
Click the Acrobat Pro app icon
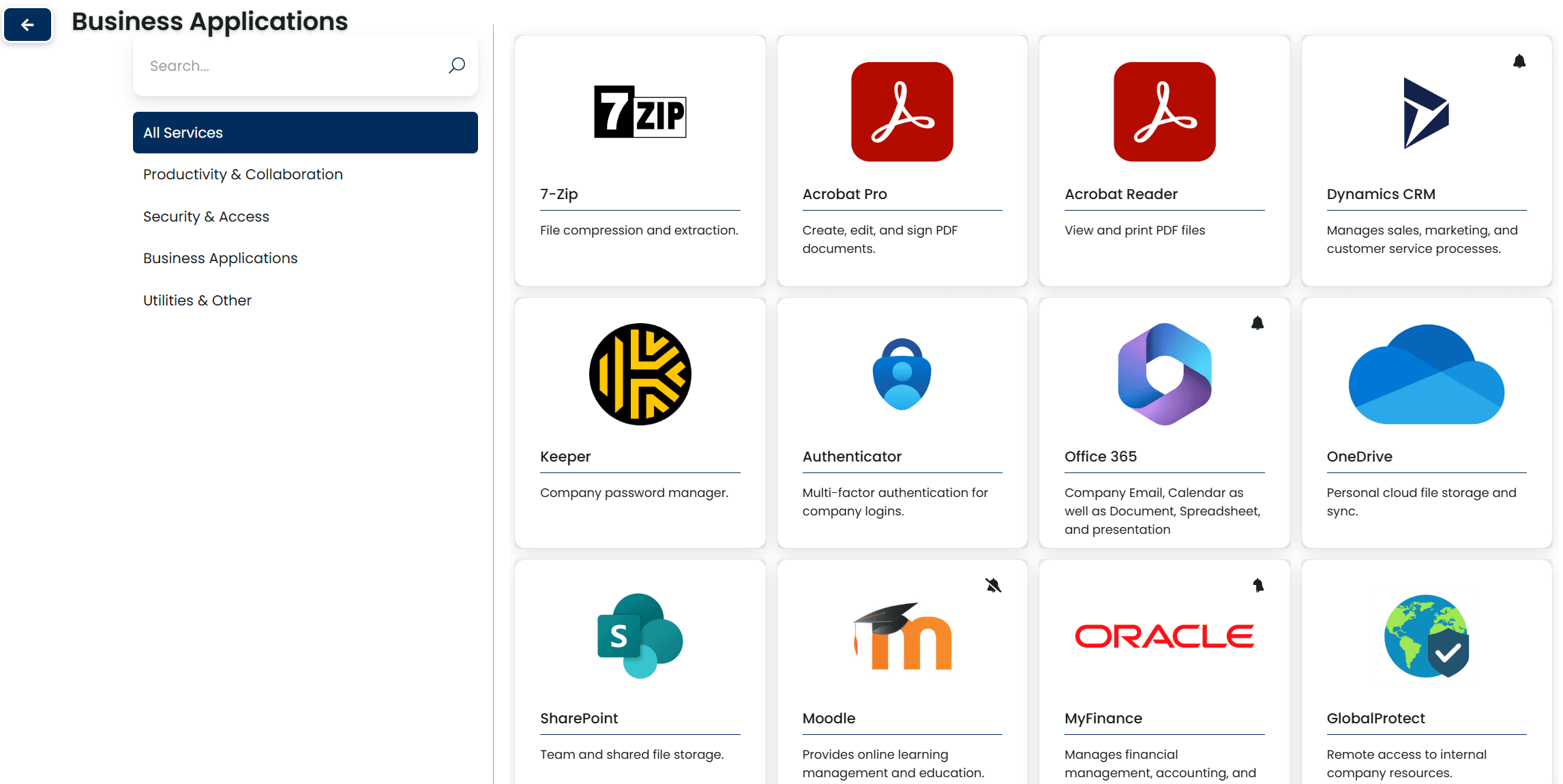(x=902, y=112)
